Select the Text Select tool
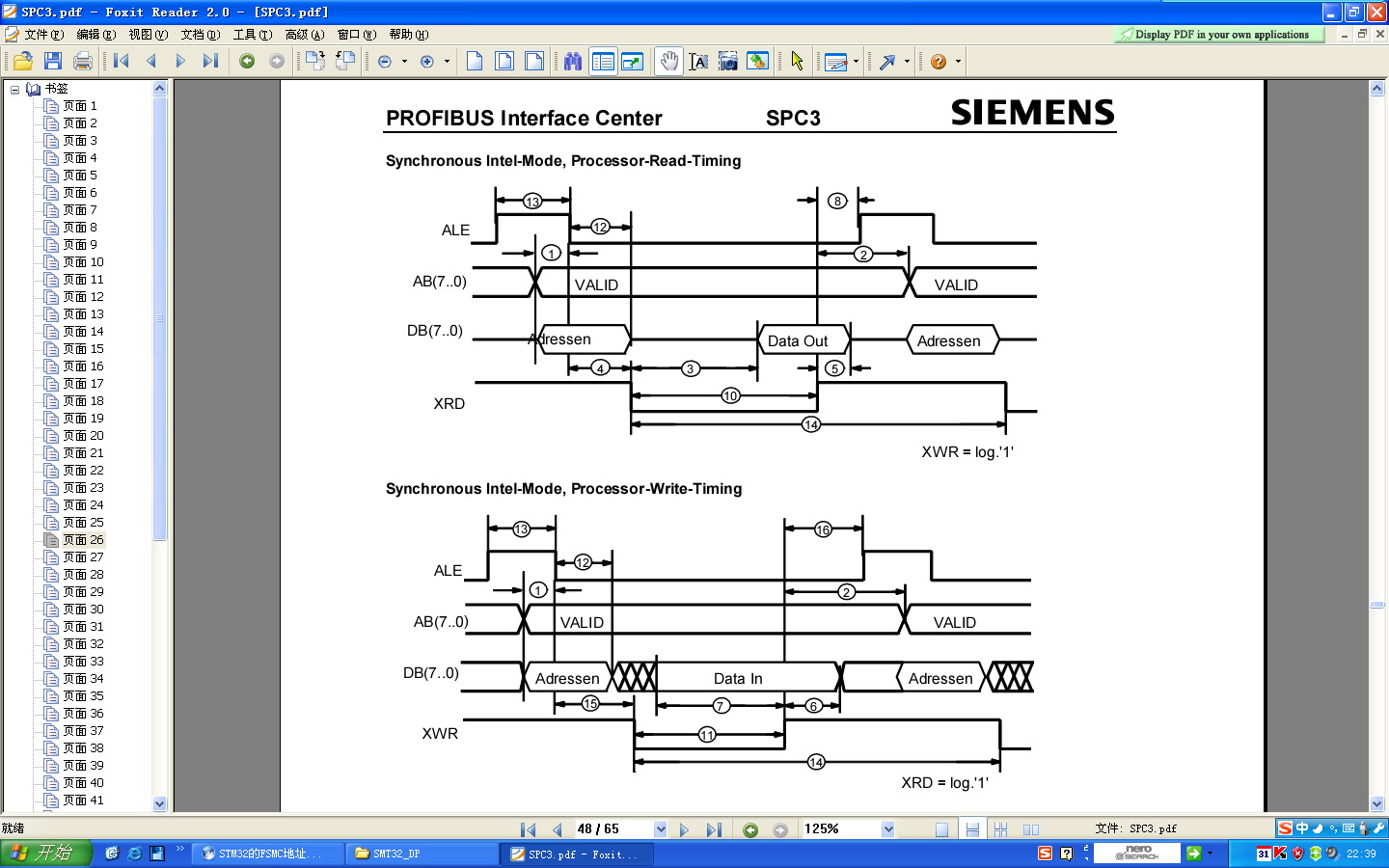This screenshot has width=1389, height=868. (x=698, y=61)
